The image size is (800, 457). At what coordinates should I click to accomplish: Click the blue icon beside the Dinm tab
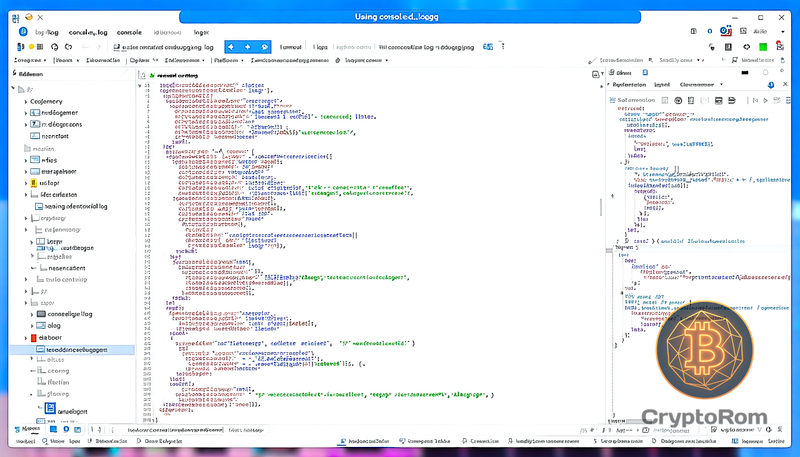pos(645,72)
